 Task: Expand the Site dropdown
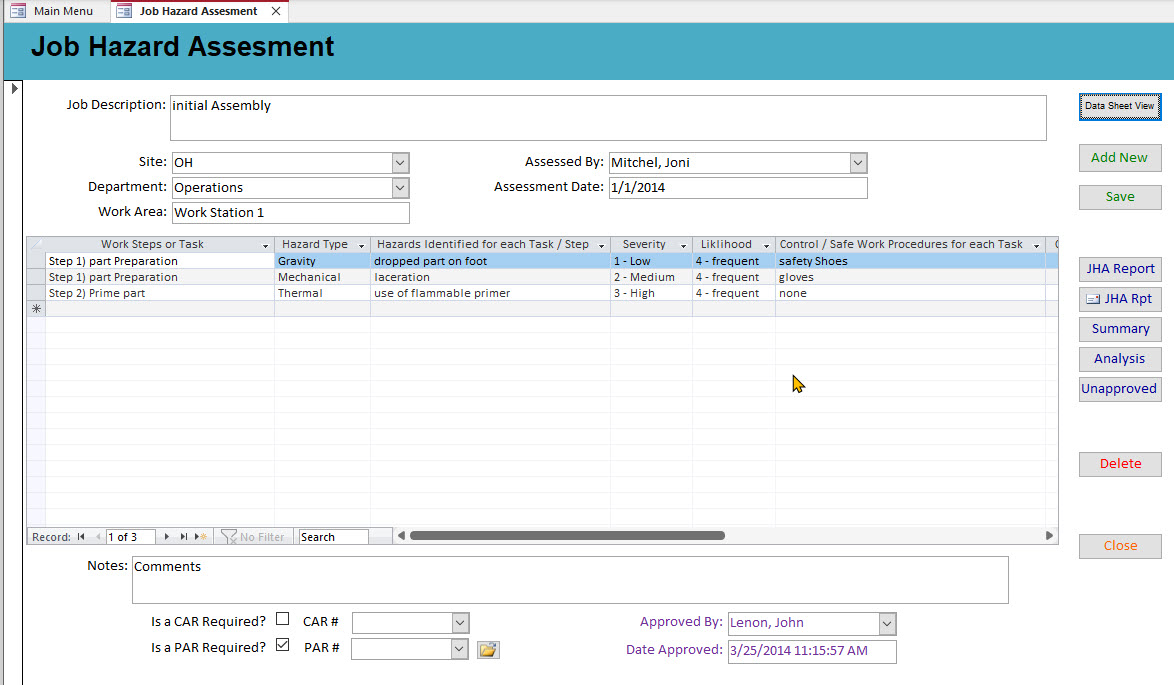click(400, 163)
